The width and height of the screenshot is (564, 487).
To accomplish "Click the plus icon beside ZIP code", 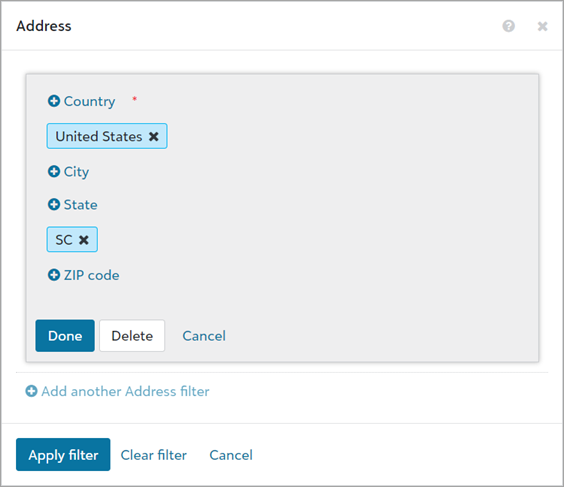I will pyautogui.click(x=54, y=275).
